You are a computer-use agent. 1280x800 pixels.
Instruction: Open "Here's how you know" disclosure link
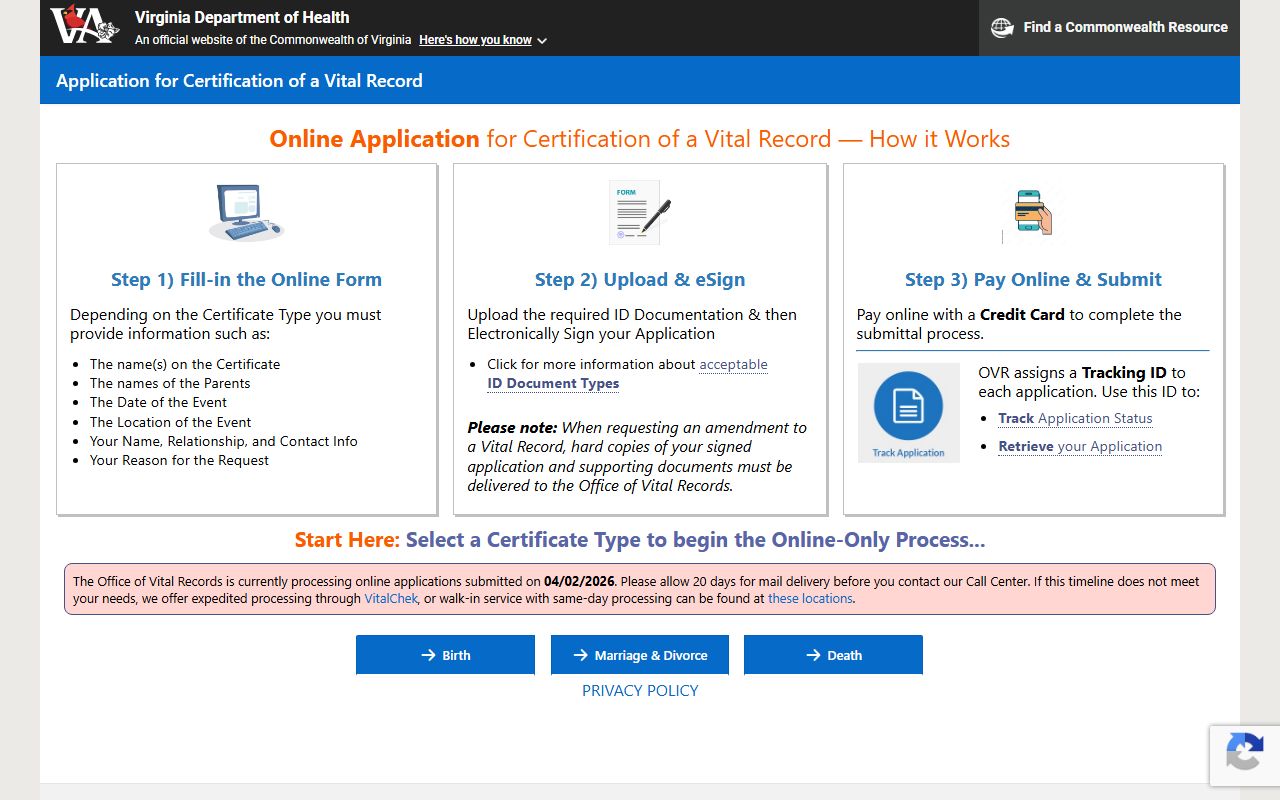tap(475, 40)
